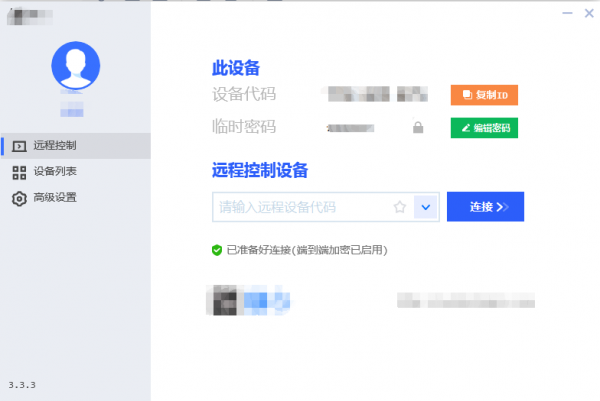Click the 高级设置 gear icon

(x=19, y=199)
